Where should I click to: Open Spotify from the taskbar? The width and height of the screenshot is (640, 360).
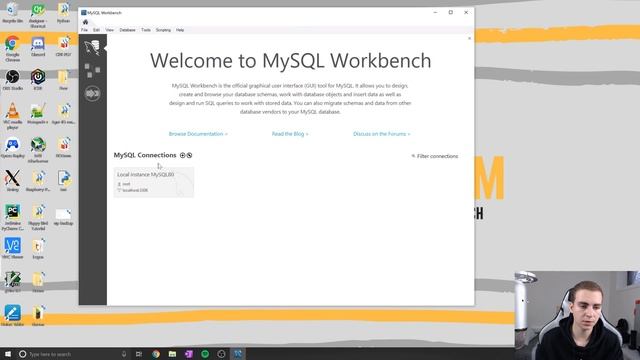click(x=205, y=354)
